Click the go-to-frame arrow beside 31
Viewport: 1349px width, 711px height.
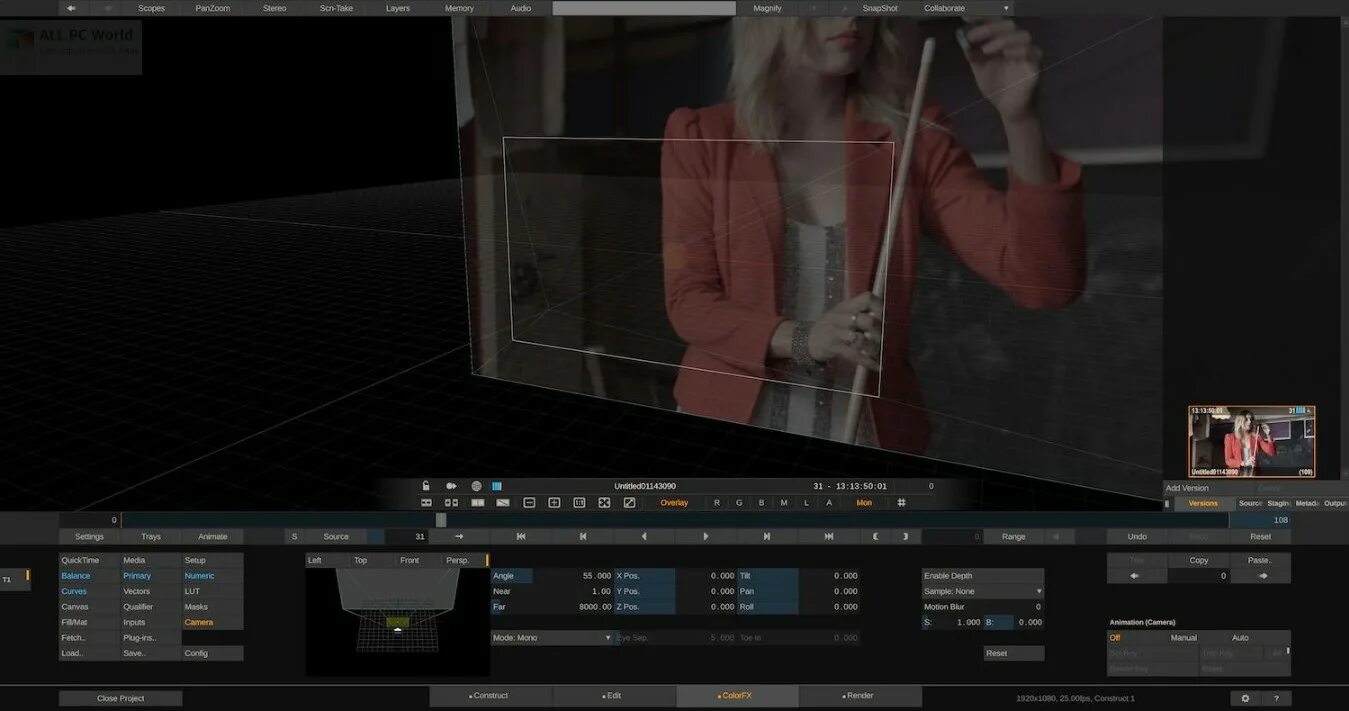pyautogui.click(x=459, y=537)
